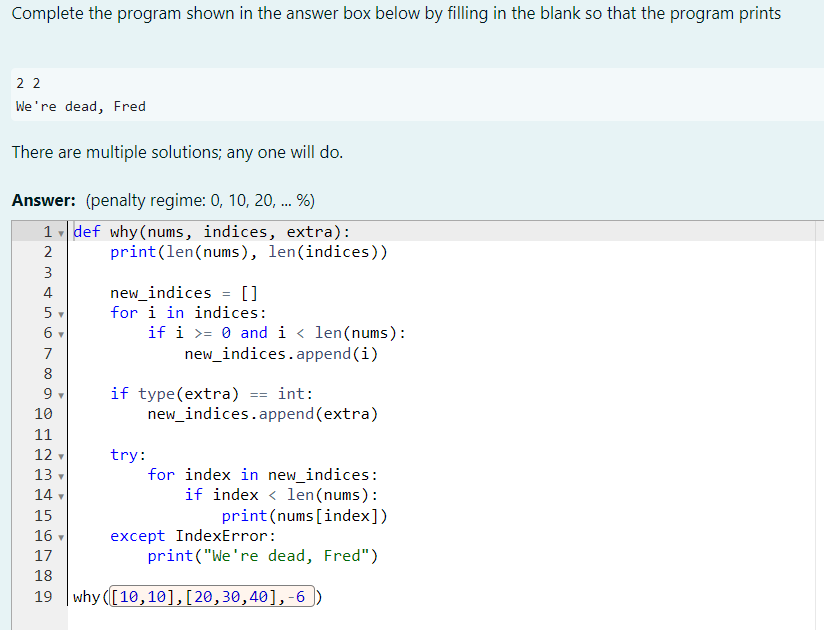Image resolution: width=824 pixels, height=630 pixels.
Task: Collapse the try block on line 12
Action: click(61, 454)
